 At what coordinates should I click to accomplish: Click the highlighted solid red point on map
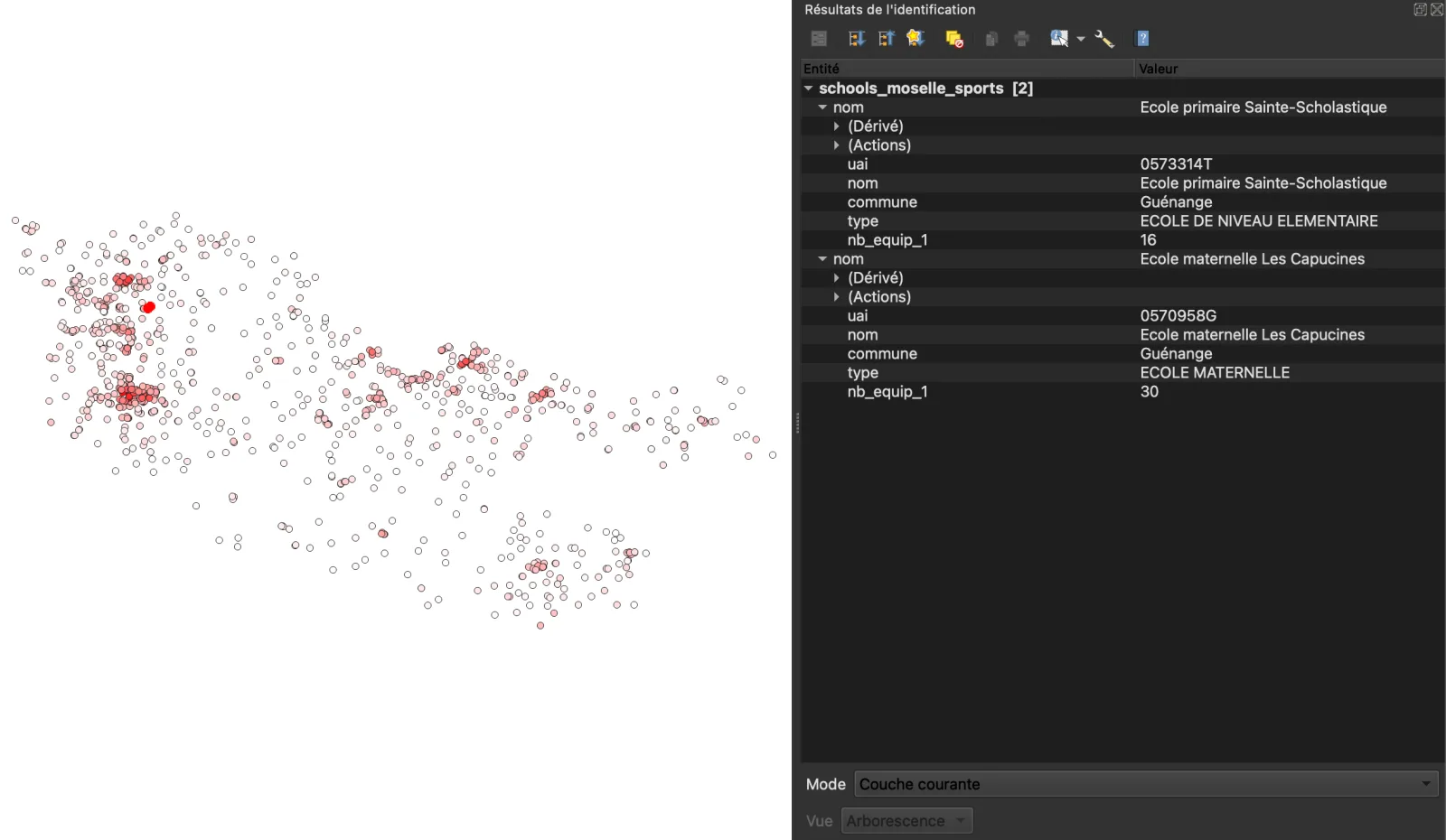click(149, 307)
